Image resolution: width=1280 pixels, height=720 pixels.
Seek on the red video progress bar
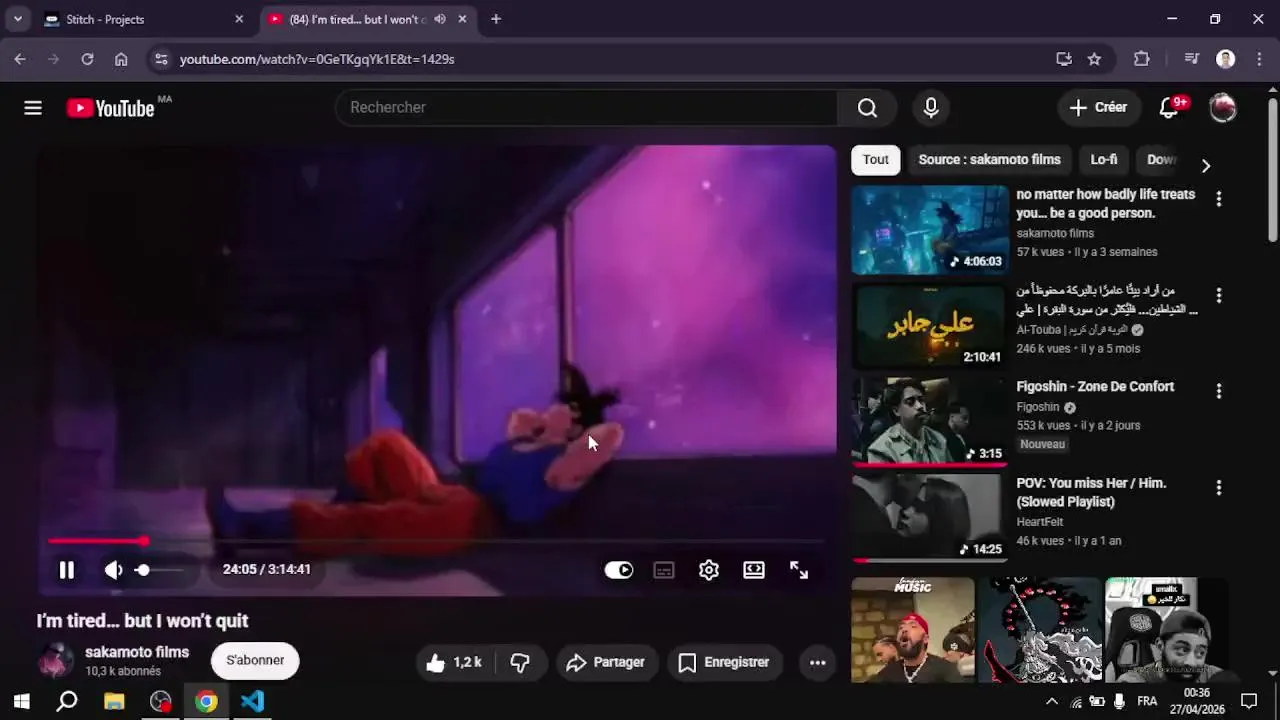(436, 541)
